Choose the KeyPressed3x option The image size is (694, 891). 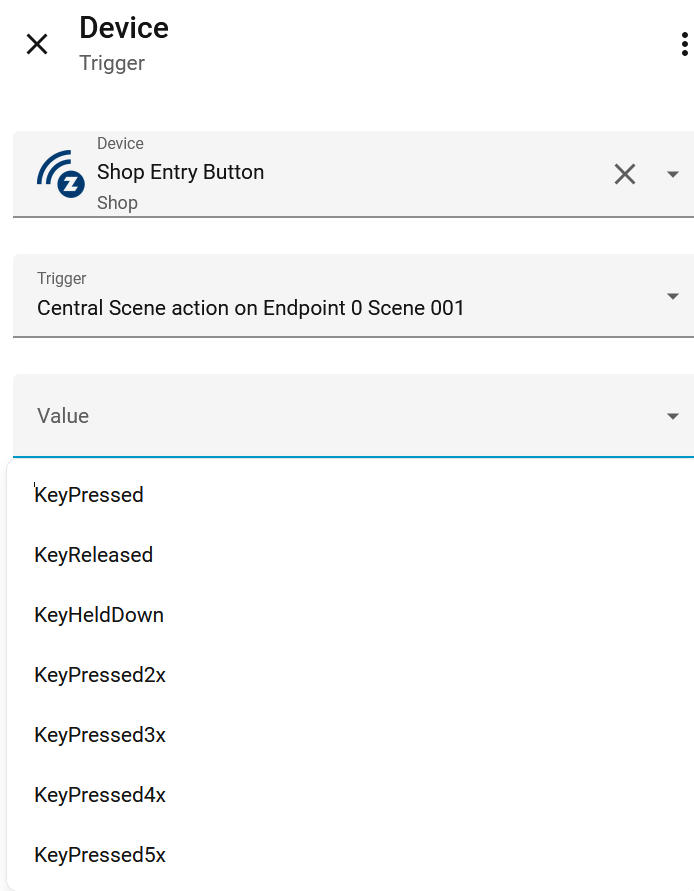click(100, 735)
